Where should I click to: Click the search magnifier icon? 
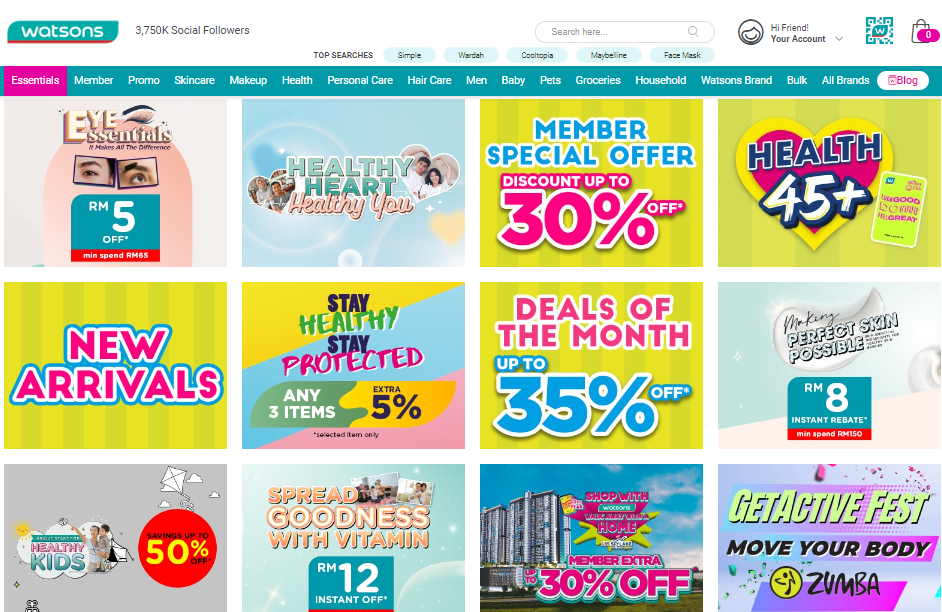point(693,31)
